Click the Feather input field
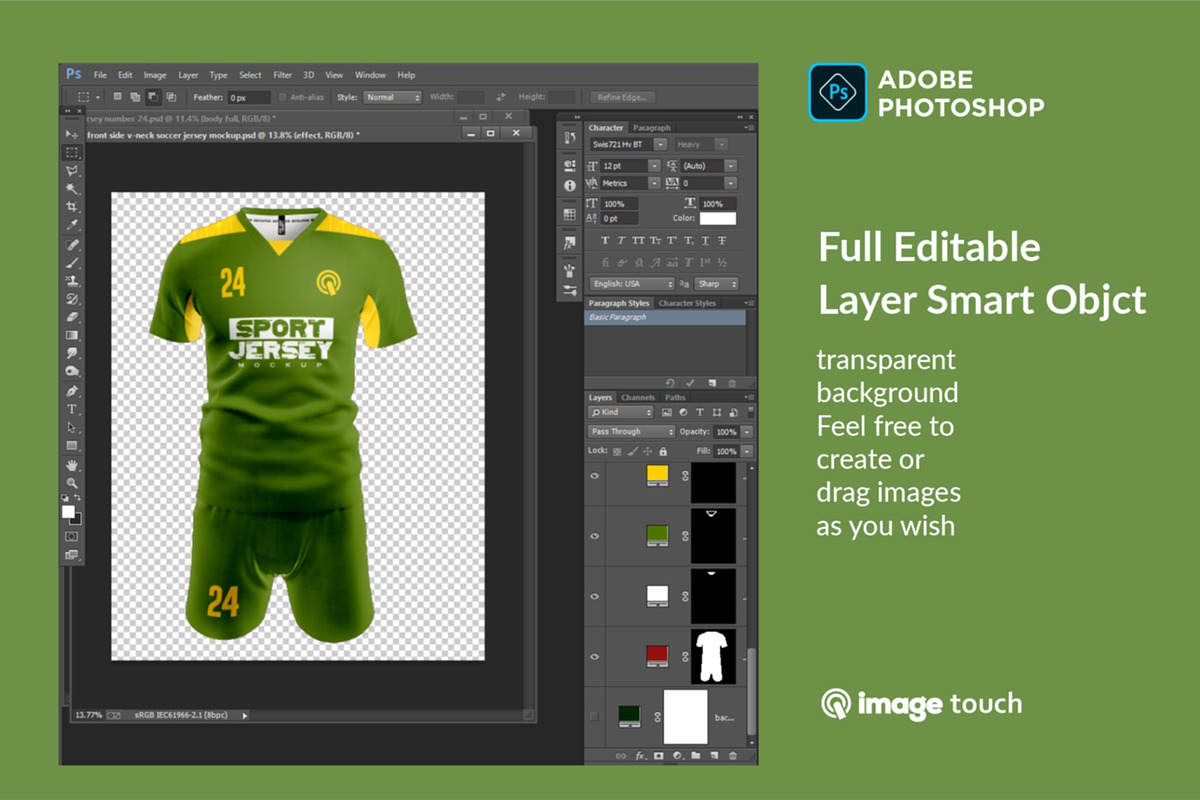Viewport: 1200px width, 800px height. tap(249, 97)
